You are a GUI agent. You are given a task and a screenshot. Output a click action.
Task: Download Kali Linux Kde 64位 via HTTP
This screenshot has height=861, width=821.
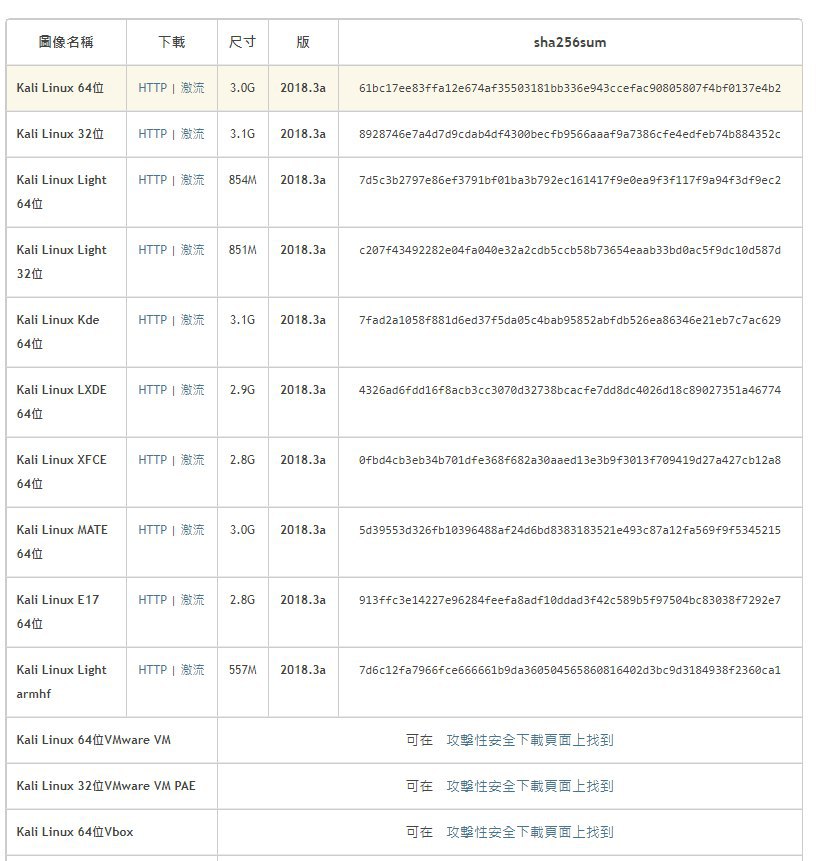(x=152, y=320)
